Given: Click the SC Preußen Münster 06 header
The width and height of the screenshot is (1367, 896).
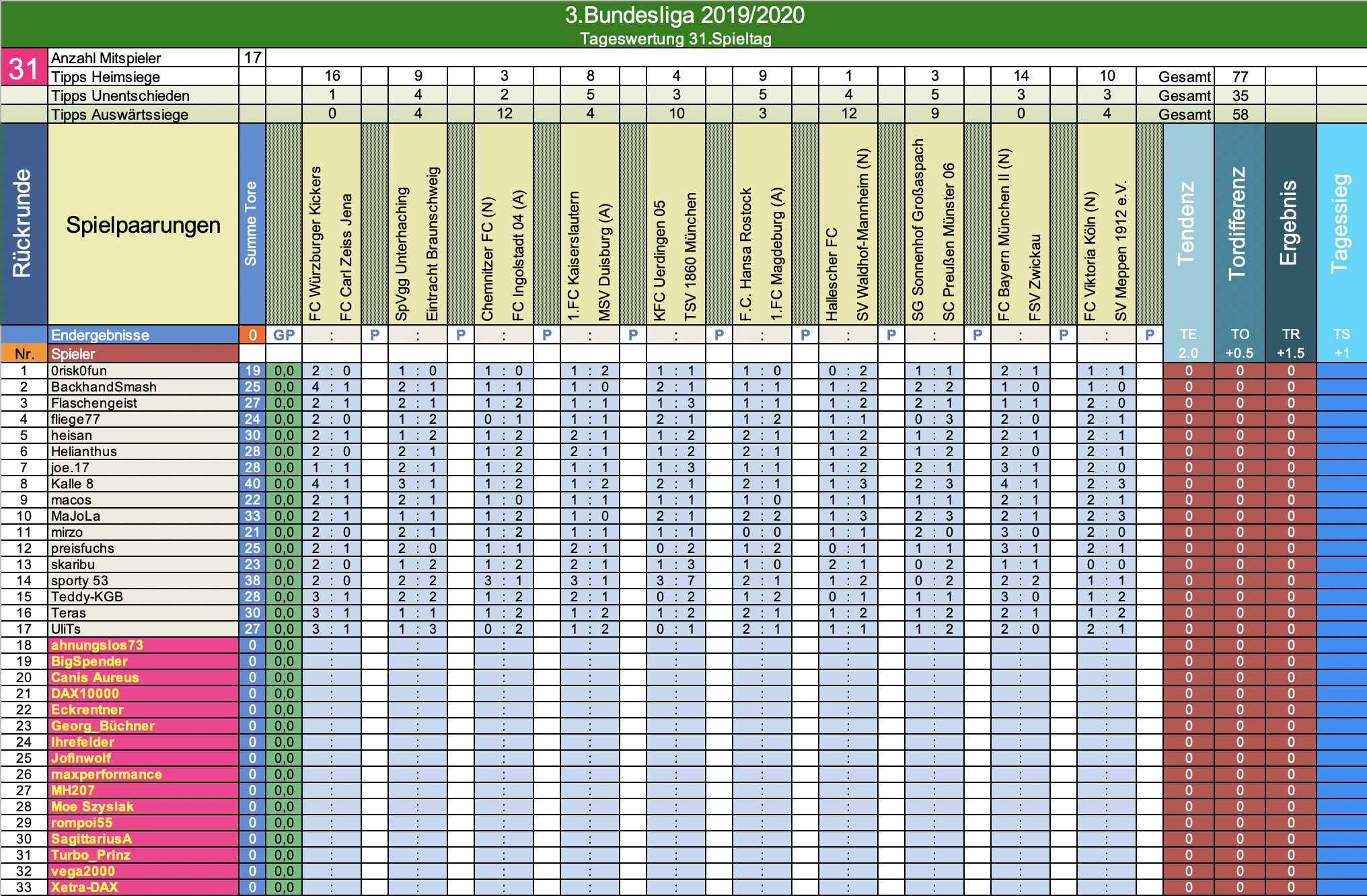Looking at the screenshot, I should coord(949,242).
